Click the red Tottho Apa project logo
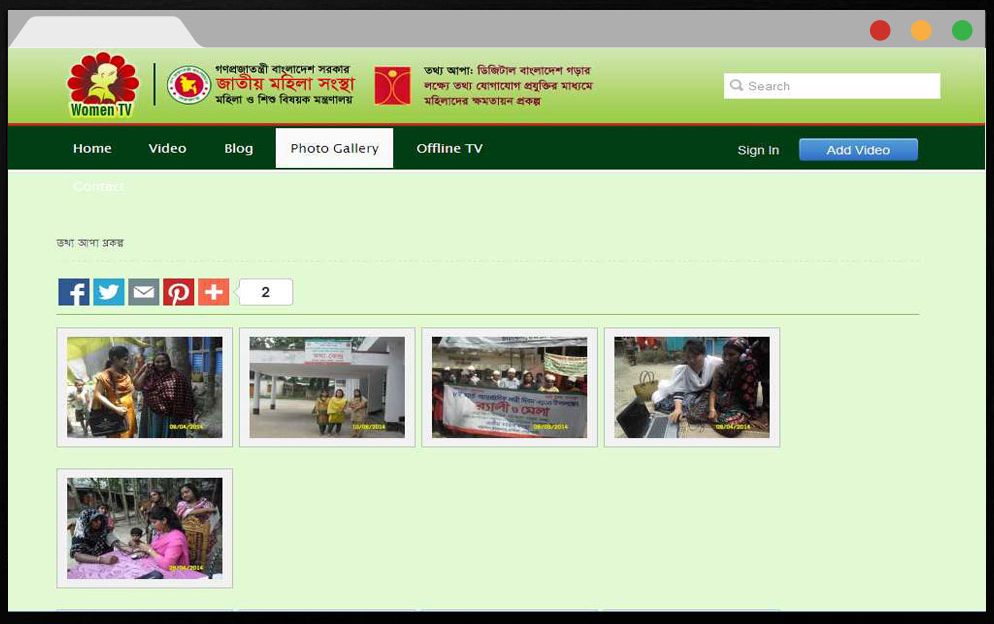Screen dimensions: 994x624 tap(392, 86)
